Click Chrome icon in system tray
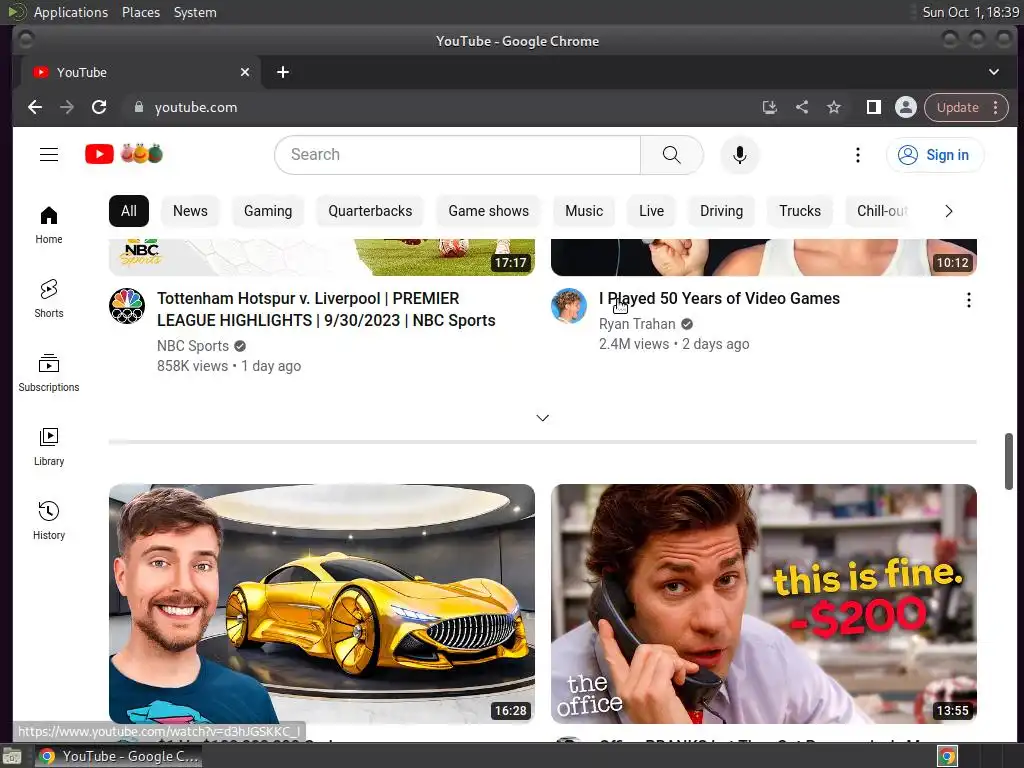1024x768 pixels. click(947, 756)
